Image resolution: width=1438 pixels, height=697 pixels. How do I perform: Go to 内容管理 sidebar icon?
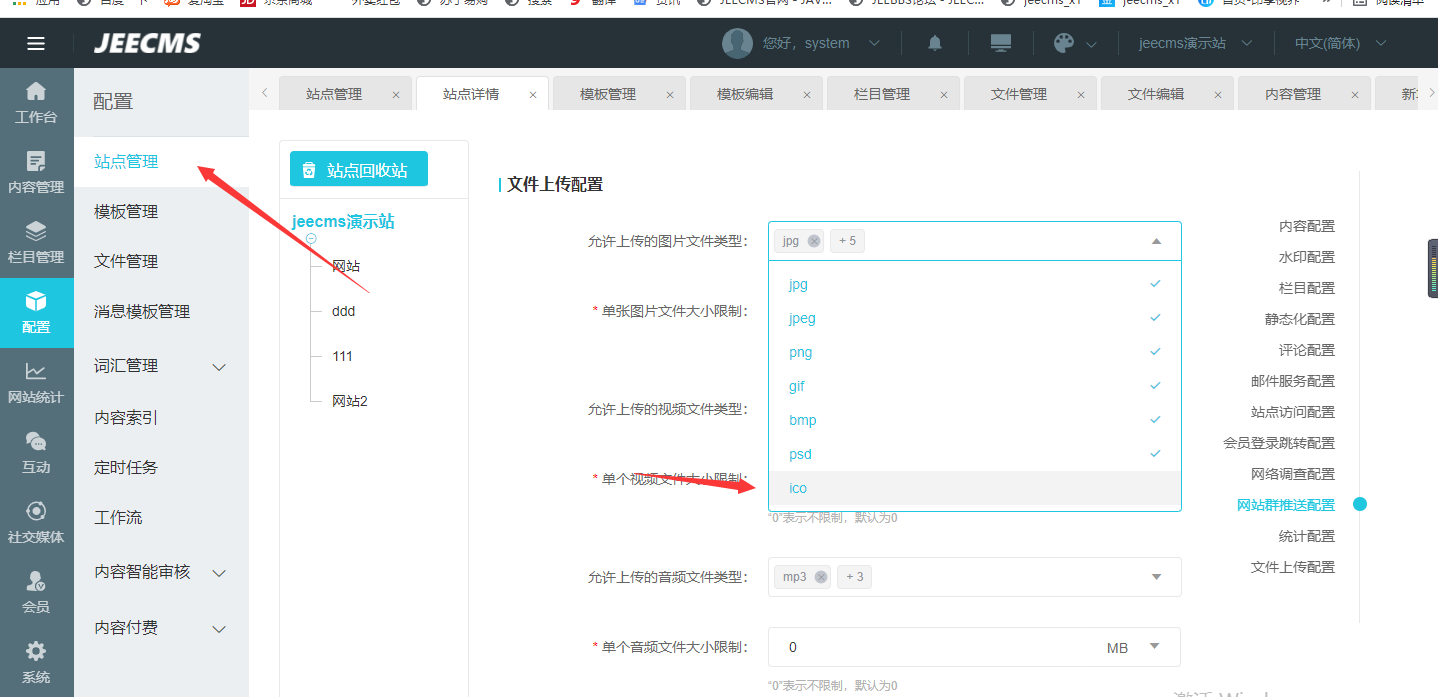pos(36,173)
